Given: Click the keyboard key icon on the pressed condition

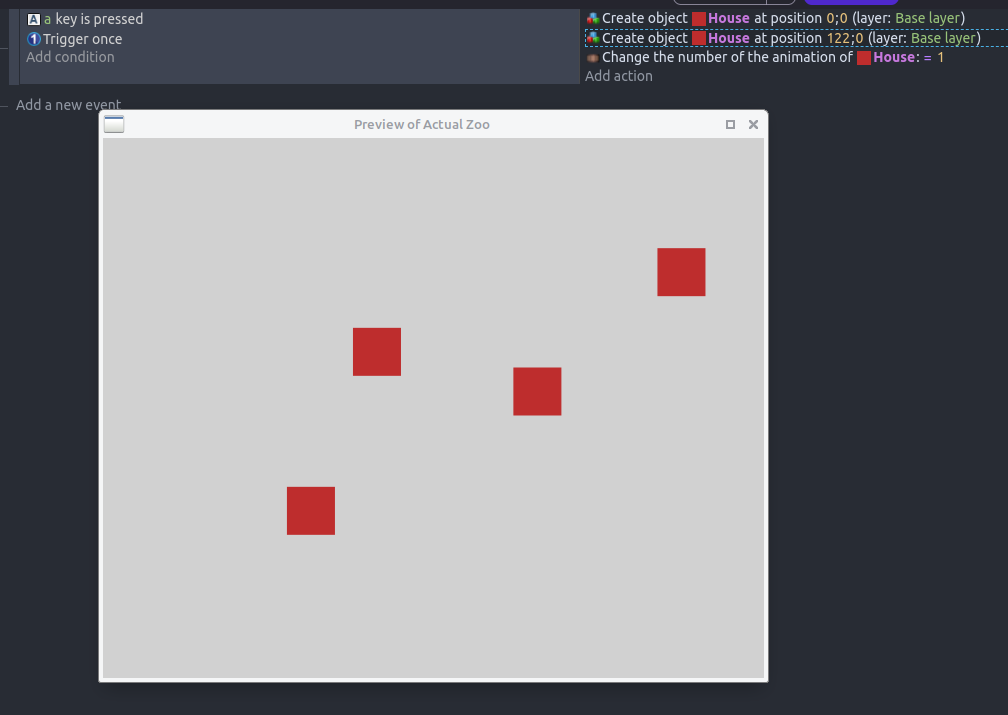Looking at the screenshot, I should click(34, 18).
